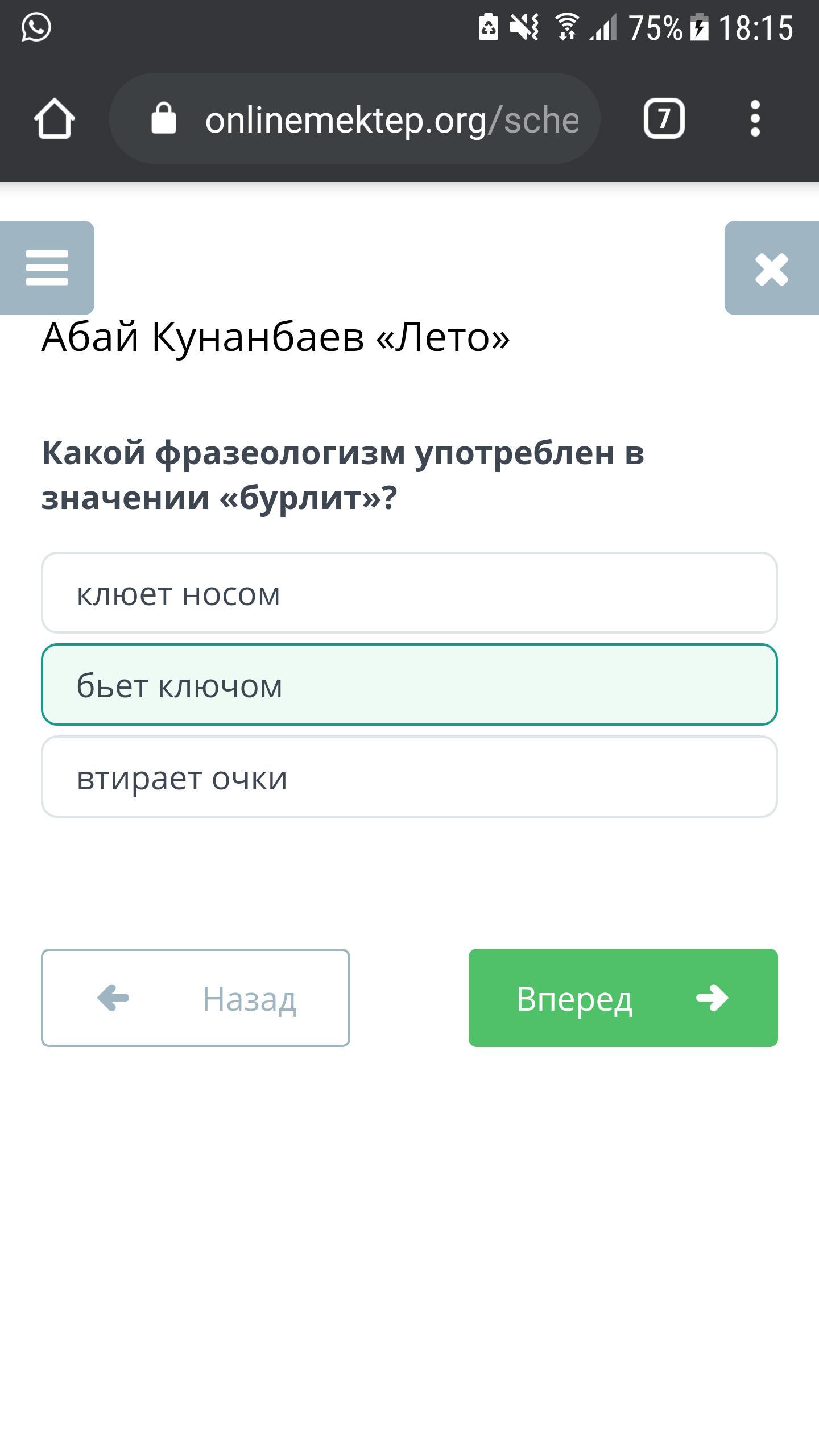Tap the onlinemektep.org address bar
The width and height of the screenshot is (819, 1456).
click(391, 119)
